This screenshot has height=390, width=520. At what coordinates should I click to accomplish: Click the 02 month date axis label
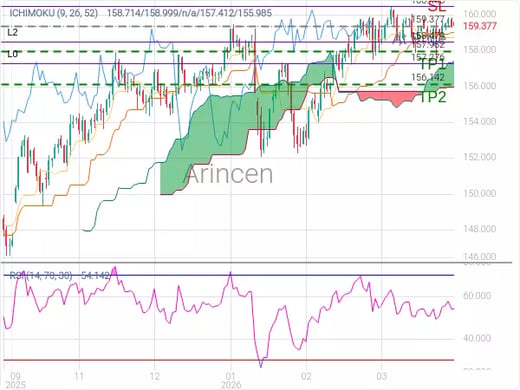pyautogui.click(x=306, y=376)
